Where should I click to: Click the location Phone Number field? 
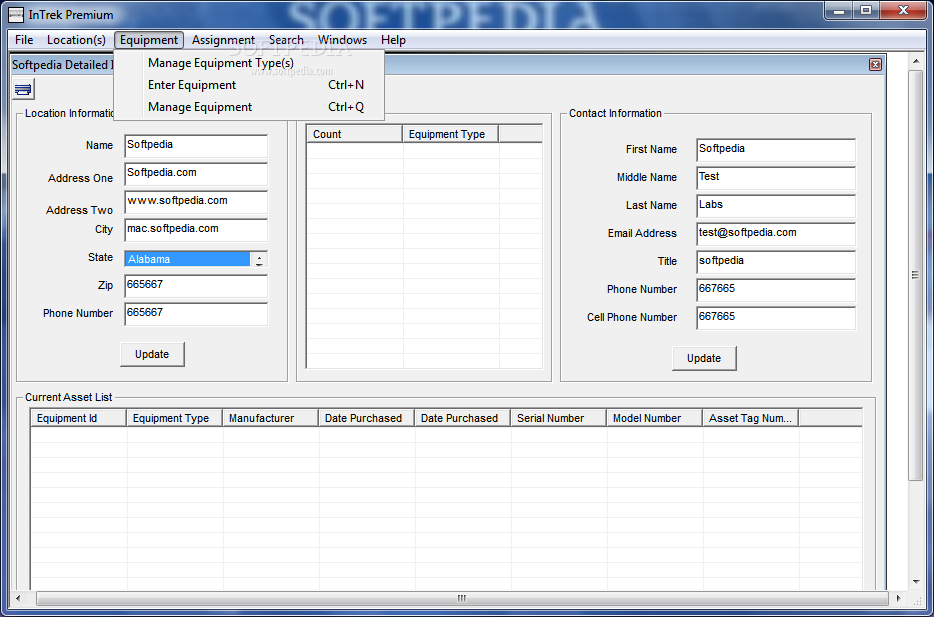tap(196, 314)
